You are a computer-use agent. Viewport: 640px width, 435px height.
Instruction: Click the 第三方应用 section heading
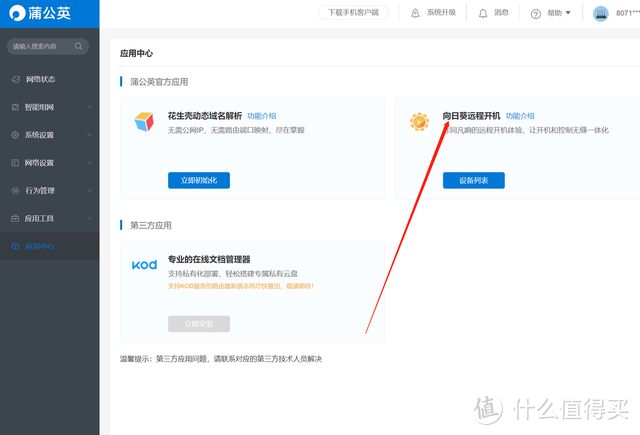tap(151, 225)
